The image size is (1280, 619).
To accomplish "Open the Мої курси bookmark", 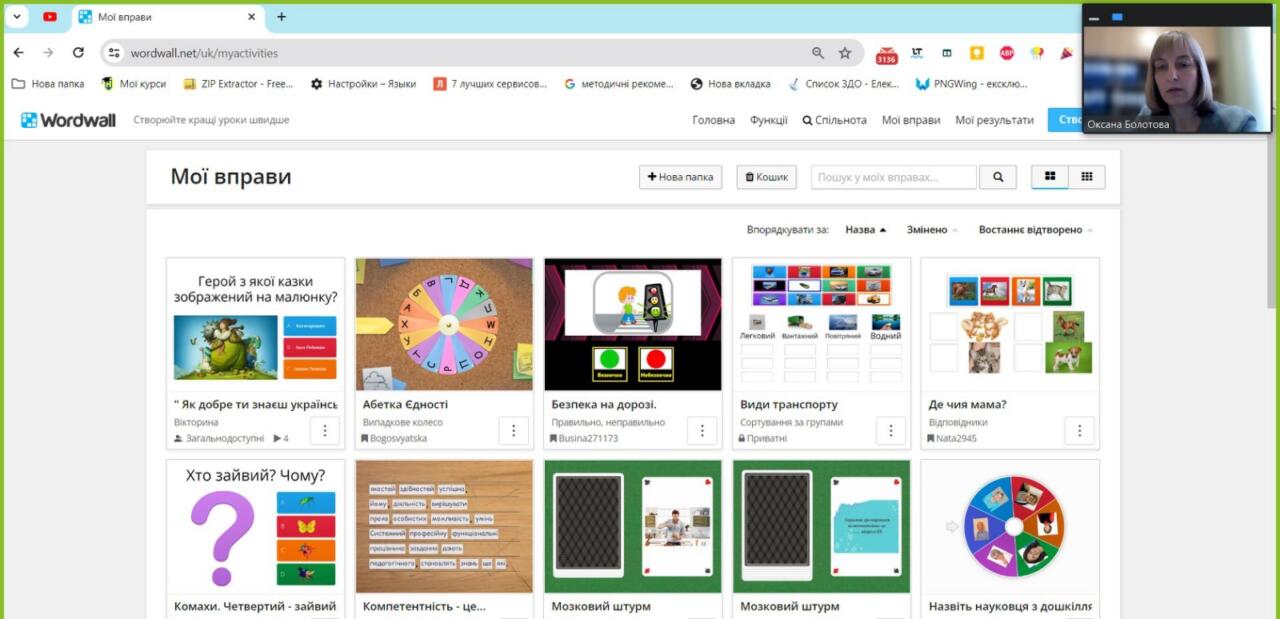I will (134, 84).
